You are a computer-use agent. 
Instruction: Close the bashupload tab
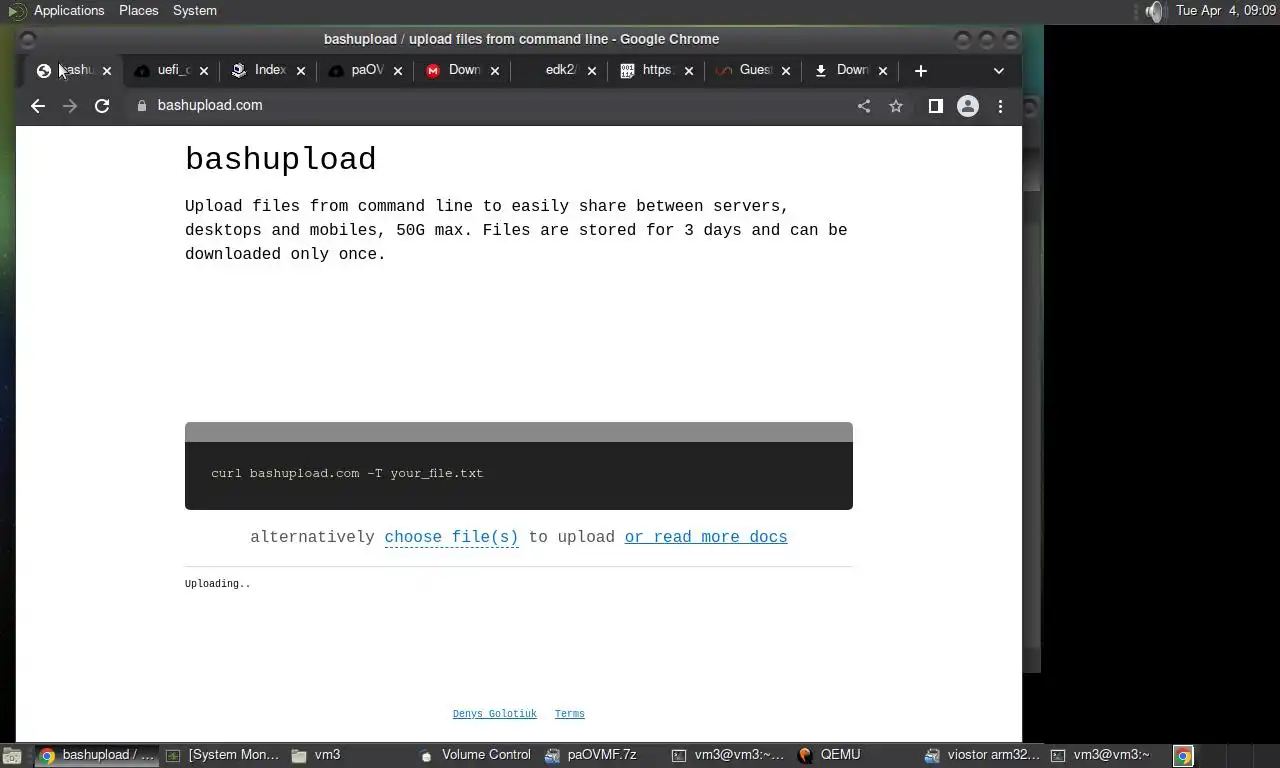[107, 71]
